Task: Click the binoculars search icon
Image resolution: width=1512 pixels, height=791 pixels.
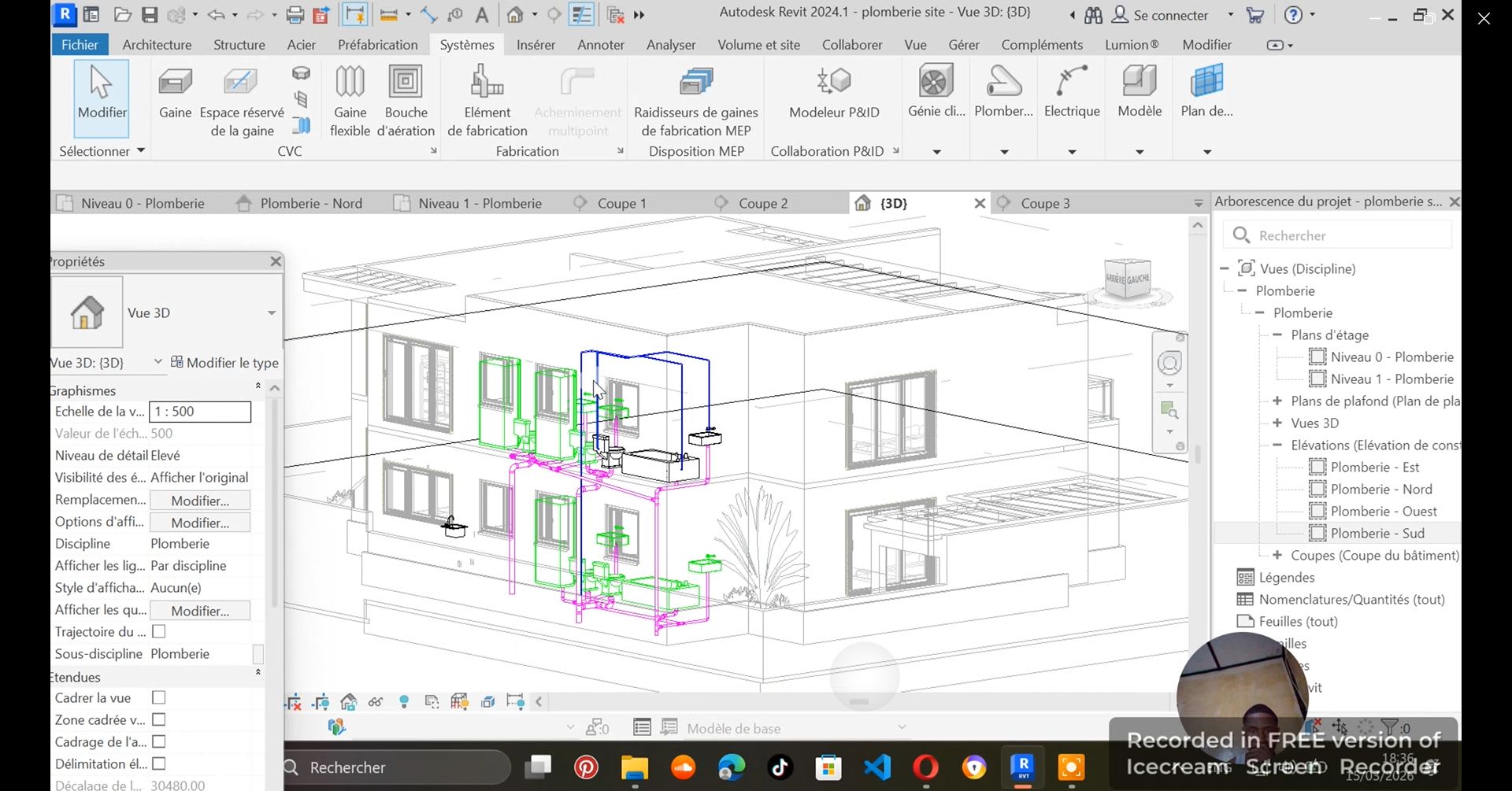Action: (x=1093, y=15)
